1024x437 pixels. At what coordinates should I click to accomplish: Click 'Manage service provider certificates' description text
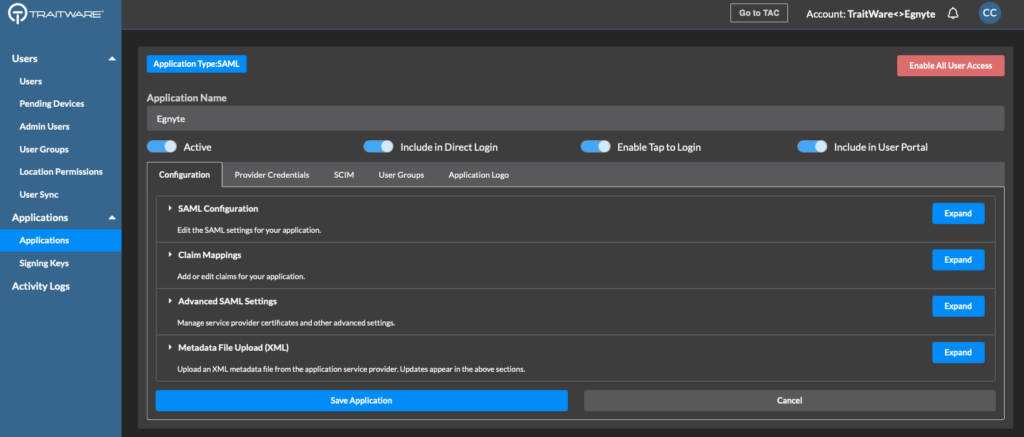(x=286, y=323)
